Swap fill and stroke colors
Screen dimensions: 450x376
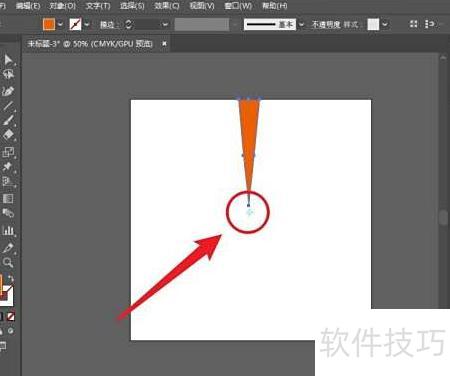click(11, 279)
